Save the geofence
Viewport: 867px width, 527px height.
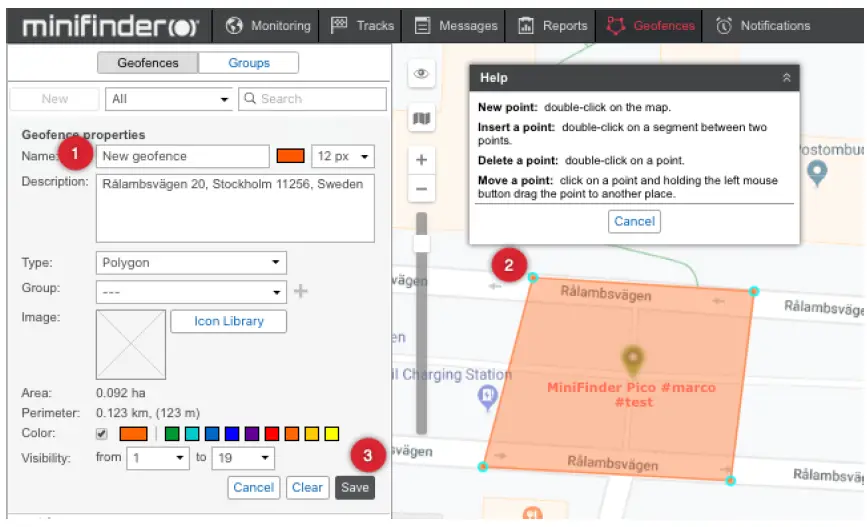[x=354, y=488]
